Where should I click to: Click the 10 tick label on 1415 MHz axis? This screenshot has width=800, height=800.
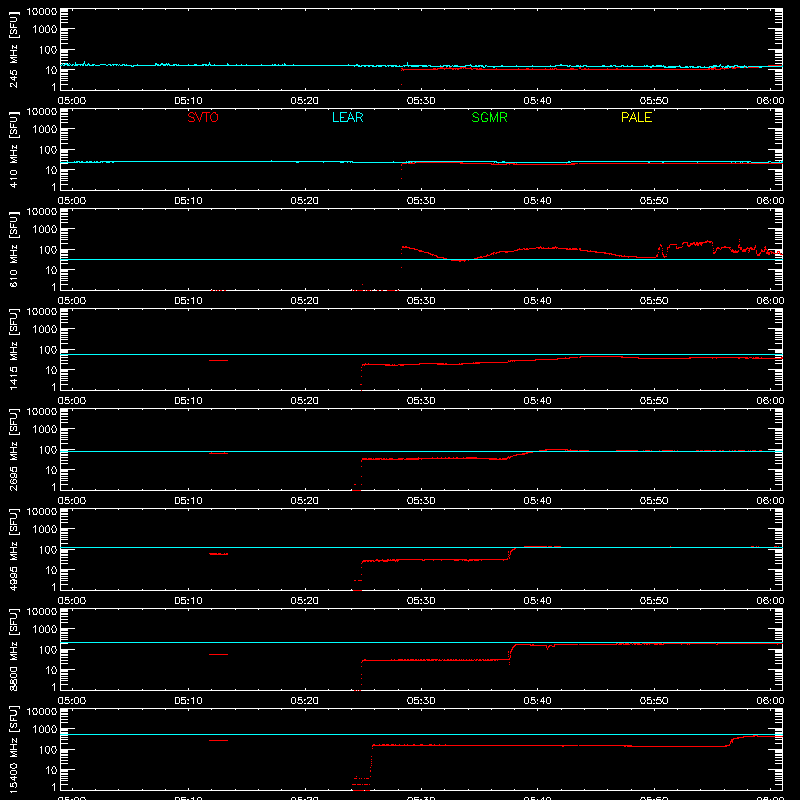tap(51, 370)
